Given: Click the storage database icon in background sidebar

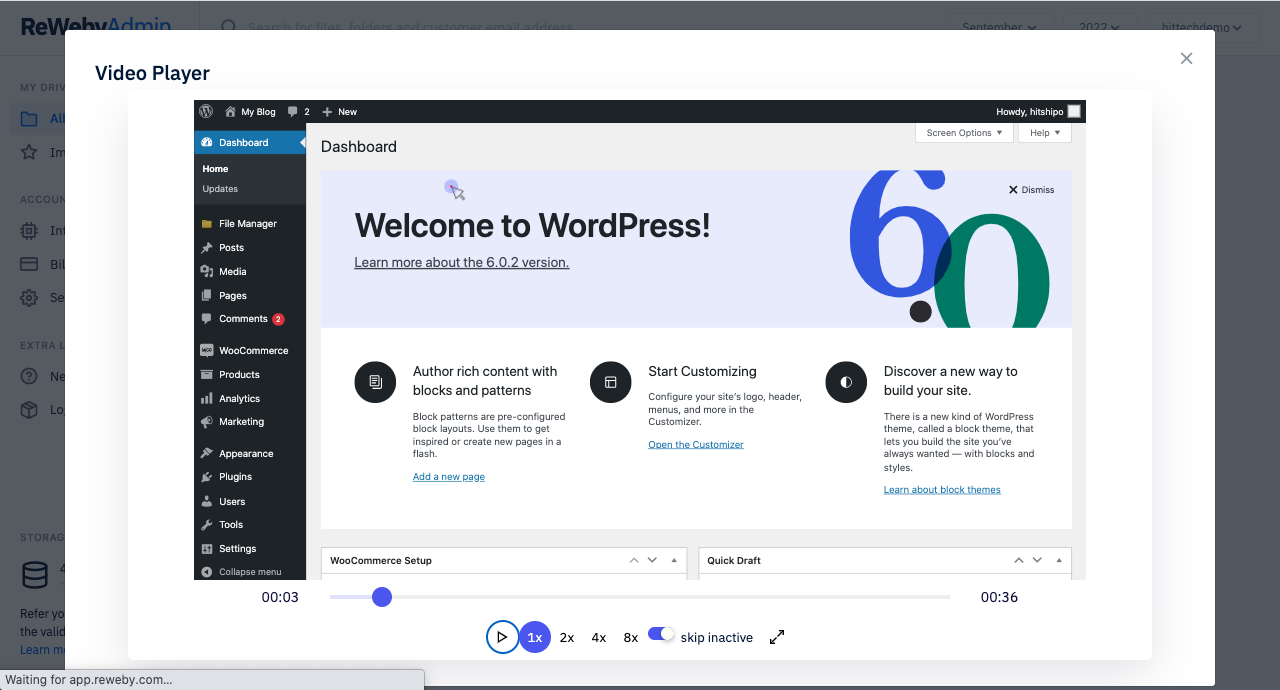Looking at the screenshot, I should pos(35,575).
